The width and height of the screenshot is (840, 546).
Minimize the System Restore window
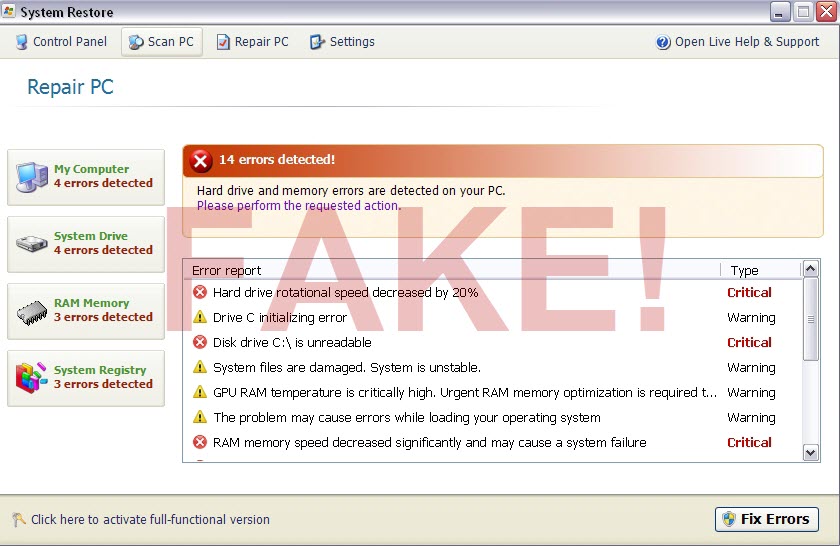[780, 12]
